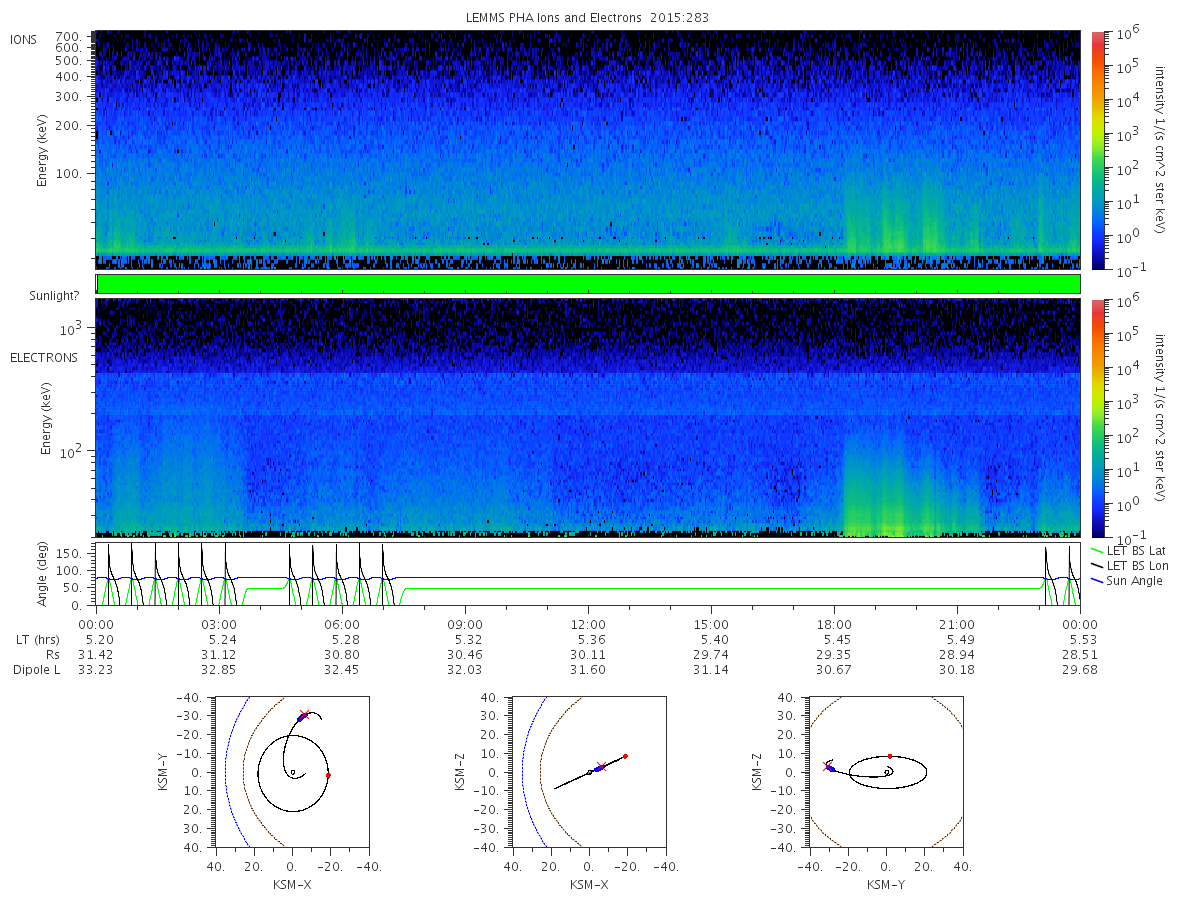Image resolution: width=1200 pixels, height=900 pixels.
Task: Click the electrons intensity units label beside color bar
Action: (x=1161, y=417)
